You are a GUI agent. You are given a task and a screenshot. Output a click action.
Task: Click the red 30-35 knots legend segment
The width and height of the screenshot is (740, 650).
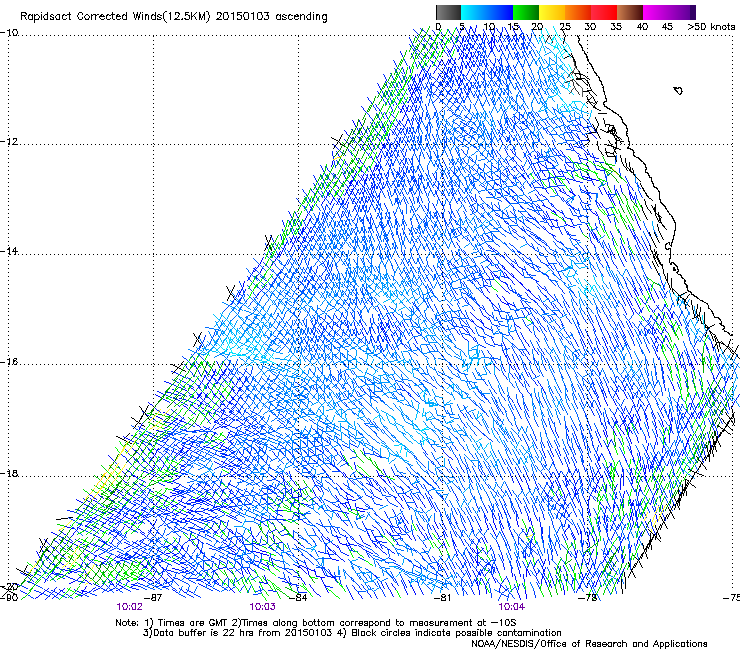(604, 12)
